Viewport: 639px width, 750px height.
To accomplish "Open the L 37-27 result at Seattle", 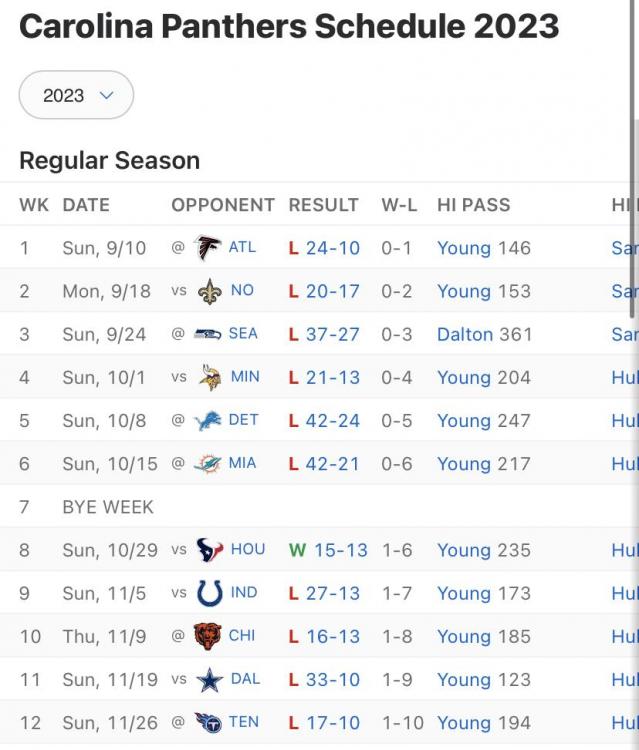I will 324,334.
